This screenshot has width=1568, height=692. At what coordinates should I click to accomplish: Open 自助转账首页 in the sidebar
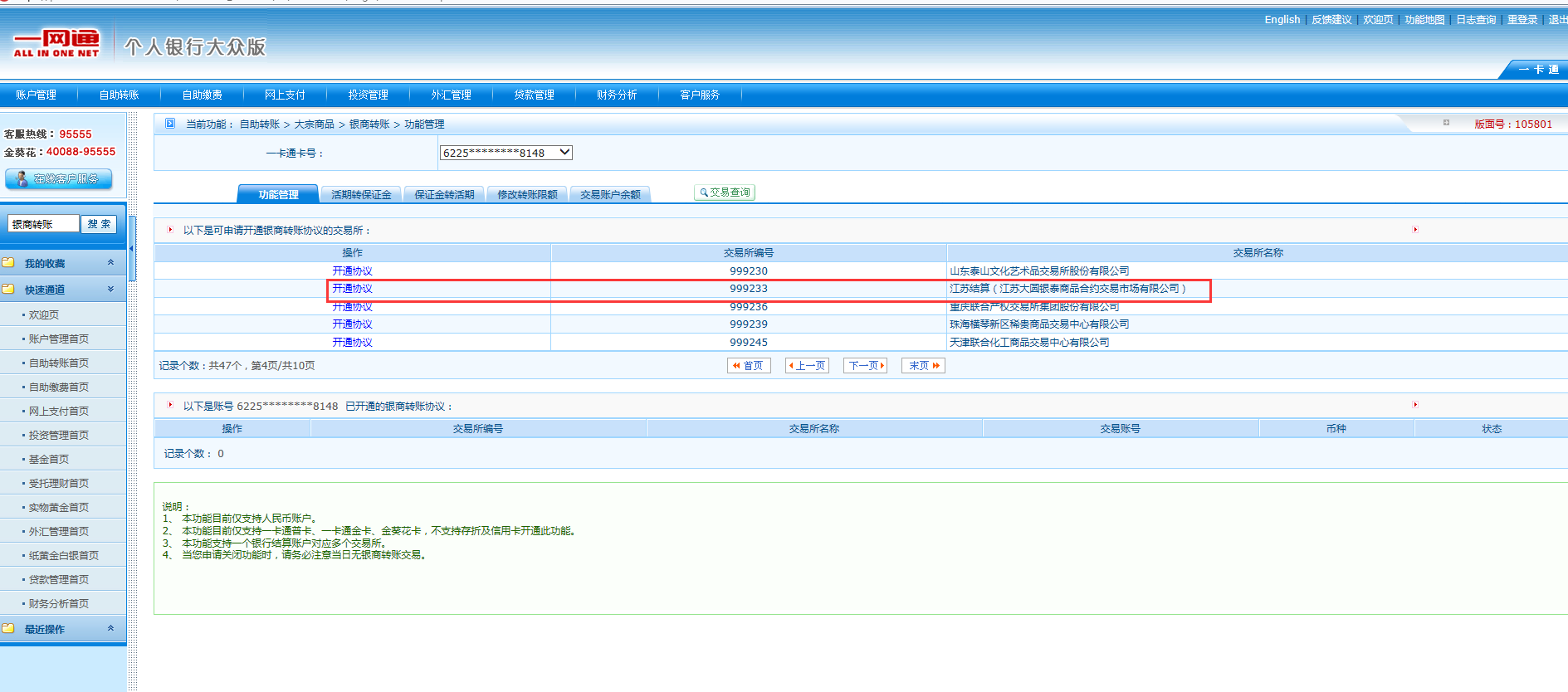[59, 363]
